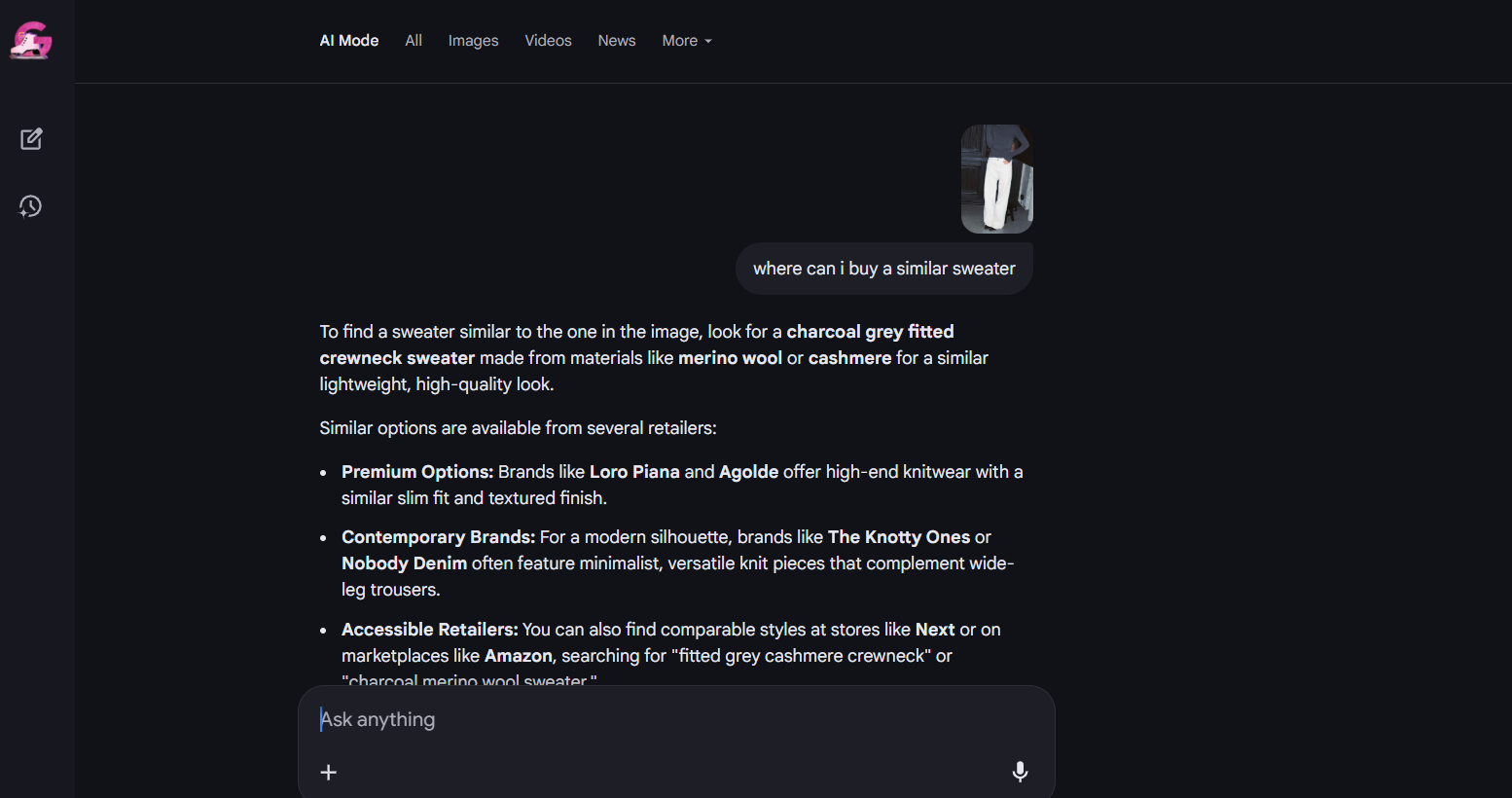Screen dimensions: 1512x798
Task: Switch to the All results tab
Action: tap(414, 41)
